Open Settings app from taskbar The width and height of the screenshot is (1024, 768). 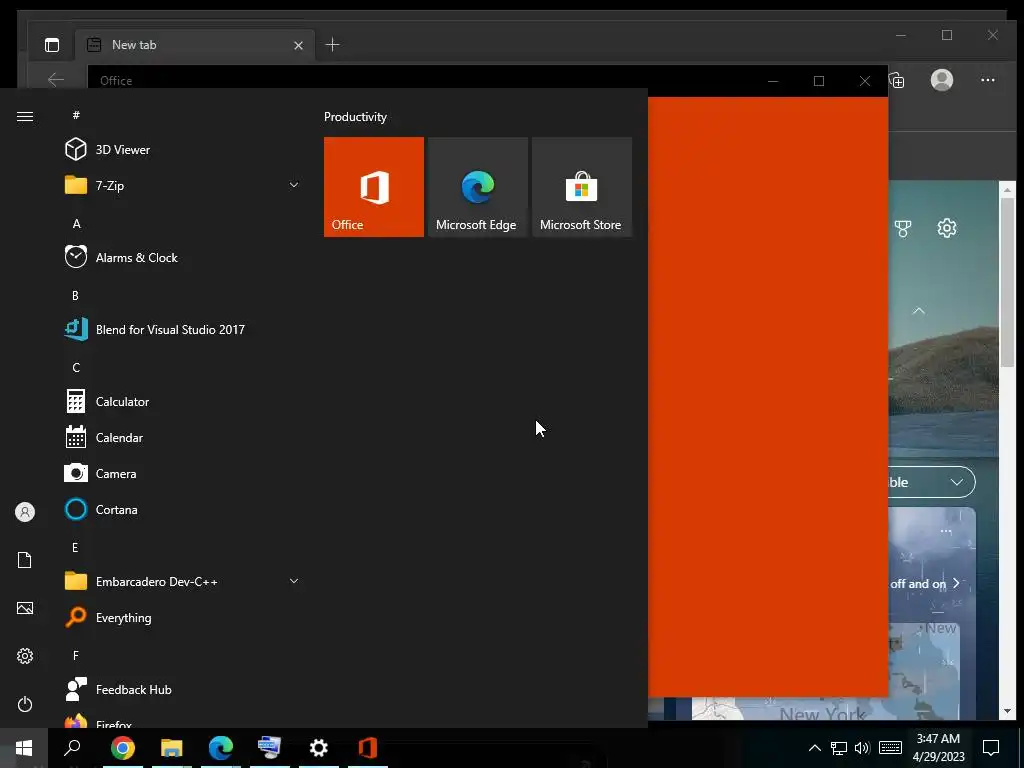(319, 748)
